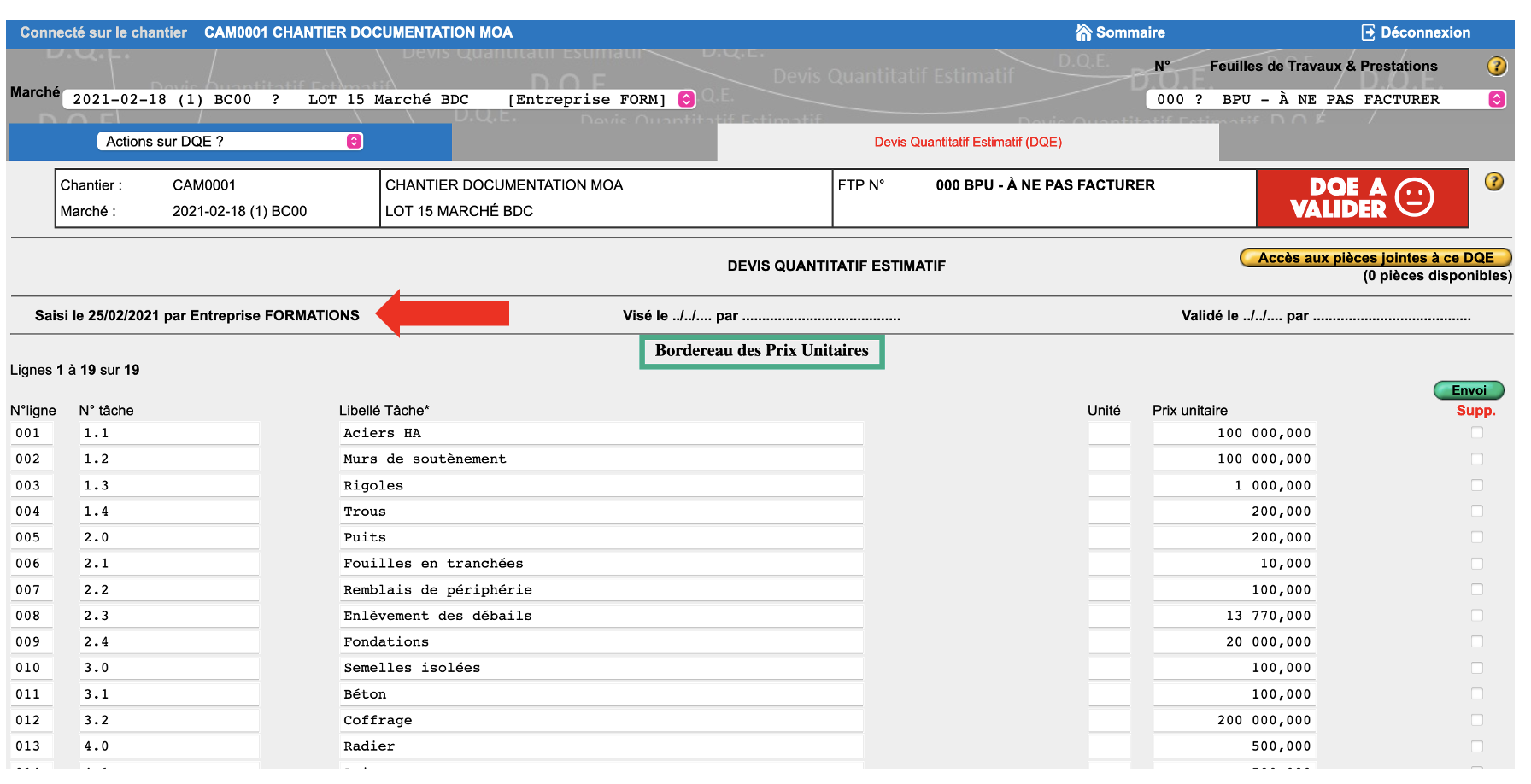
Task: Click the Sommaire home icon
Action: pyautogui.click(x=1085, y=32)
